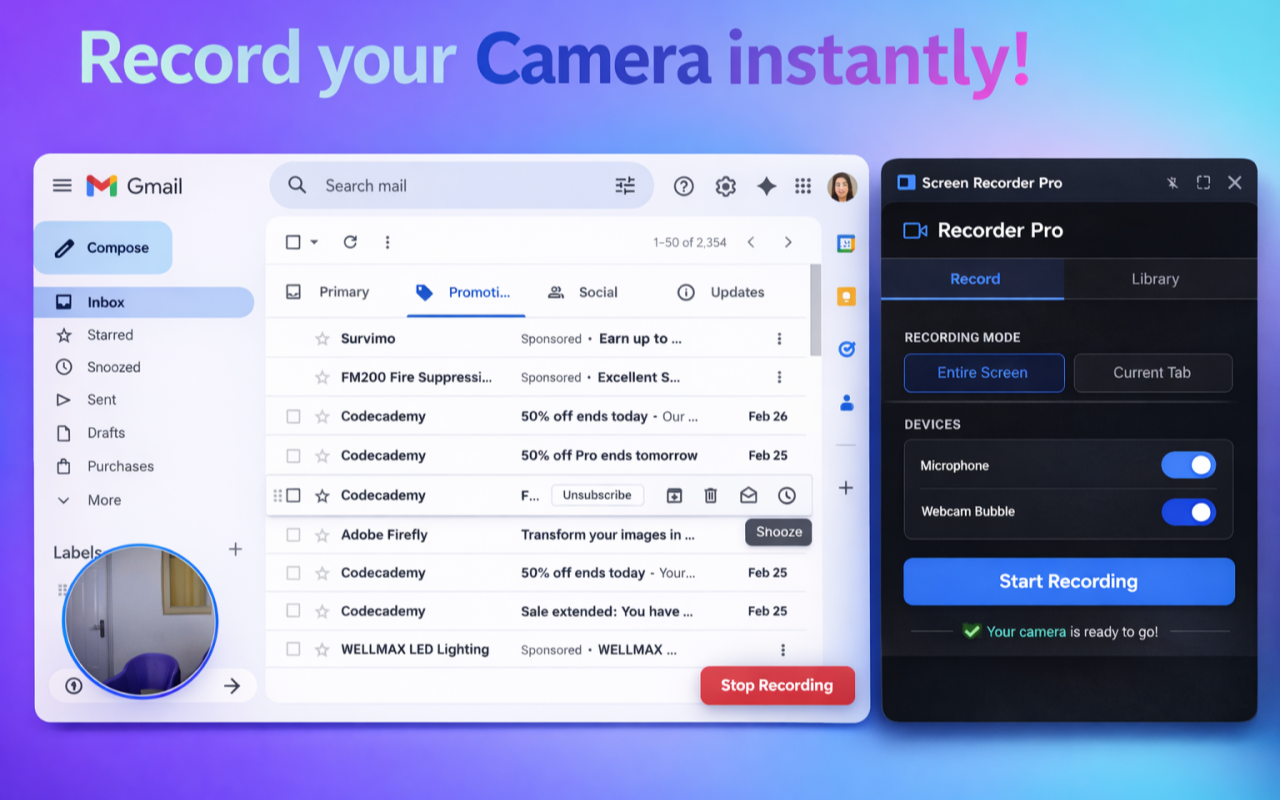Check the Adobe Firefly email checkbox

tap(293, 535)
